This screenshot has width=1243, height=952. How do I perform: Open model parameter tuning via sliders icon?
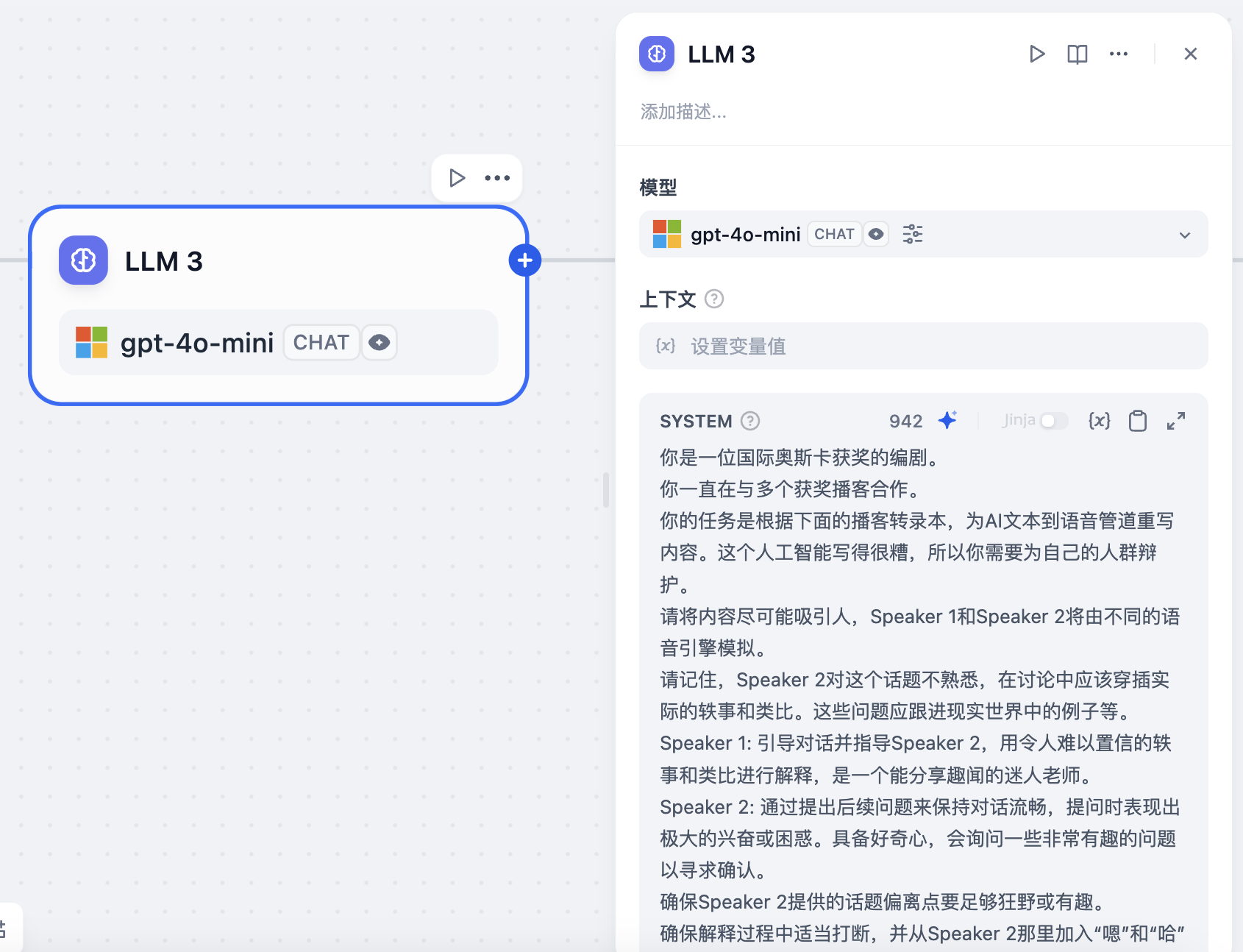click(912, 233)
